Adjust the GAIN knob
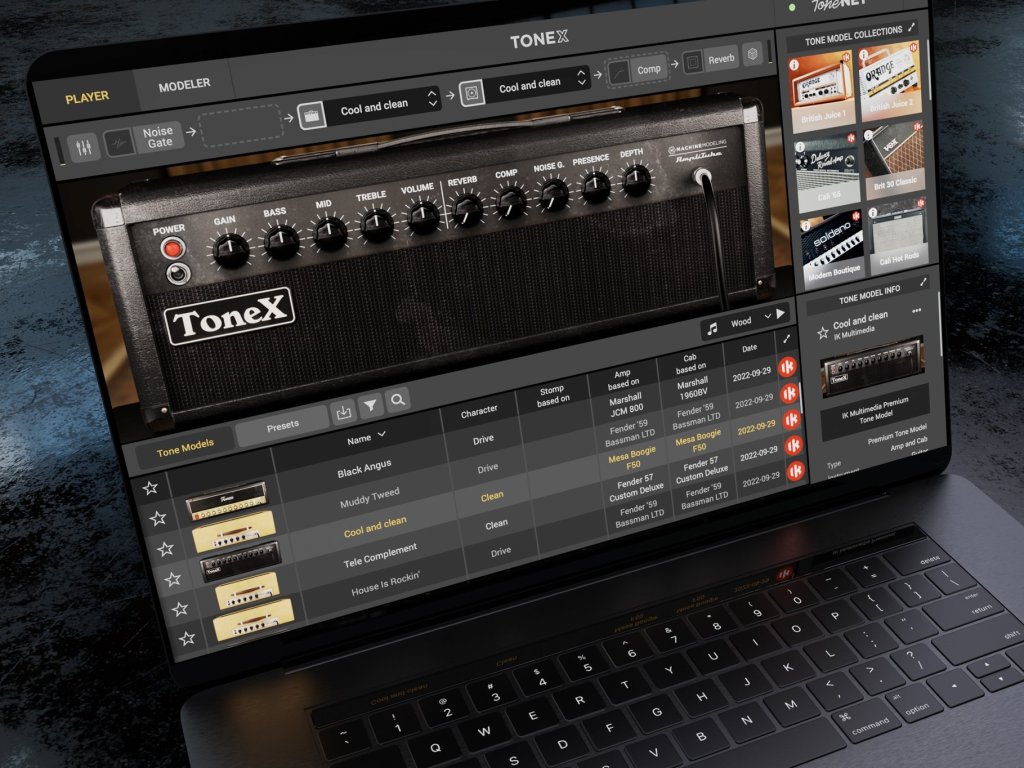1024x768 pixels. tap(231, 249)
